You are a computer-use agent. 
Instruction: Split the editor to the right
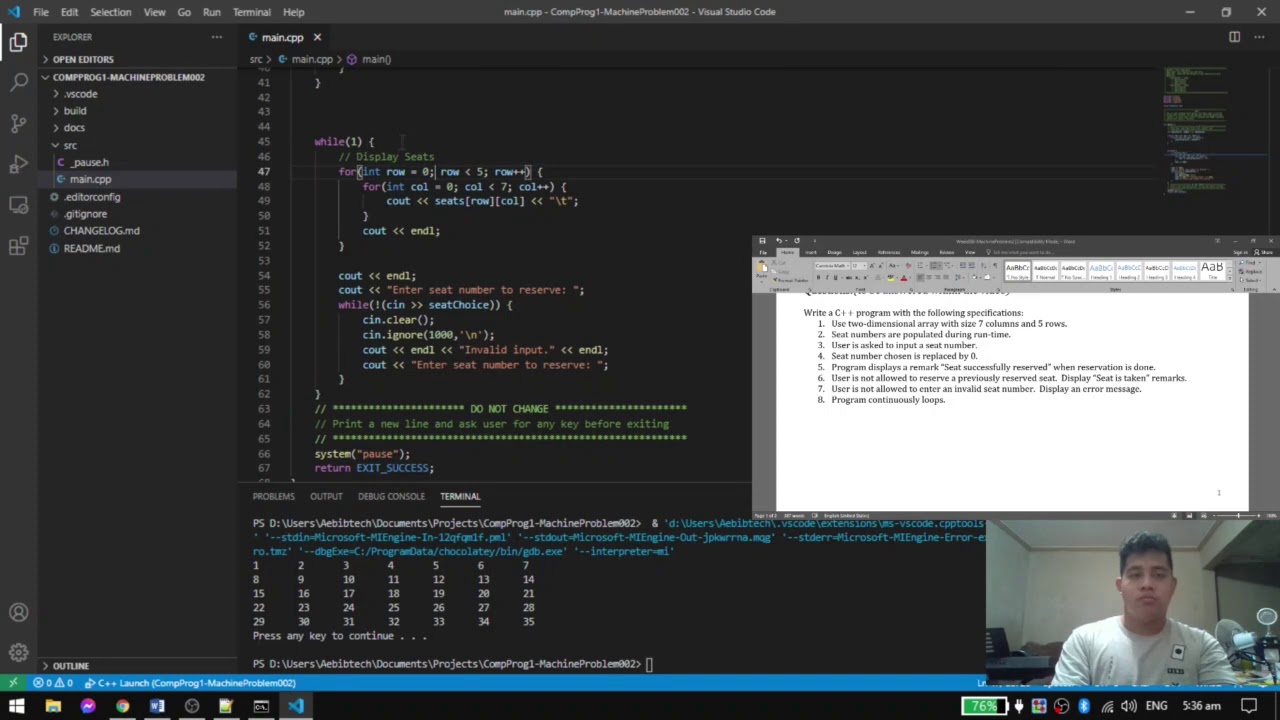click(1234, 37)
